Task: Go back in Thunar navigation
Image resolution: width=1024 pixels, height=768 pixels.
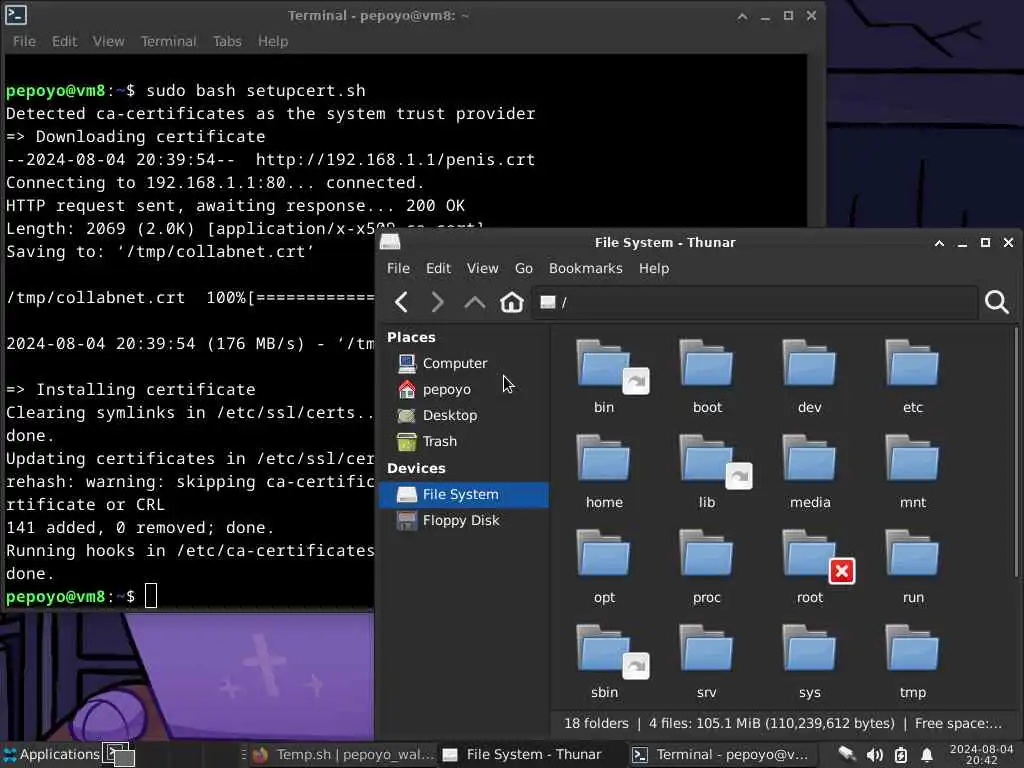Action: pyautogui.click(x=402, y=302)
